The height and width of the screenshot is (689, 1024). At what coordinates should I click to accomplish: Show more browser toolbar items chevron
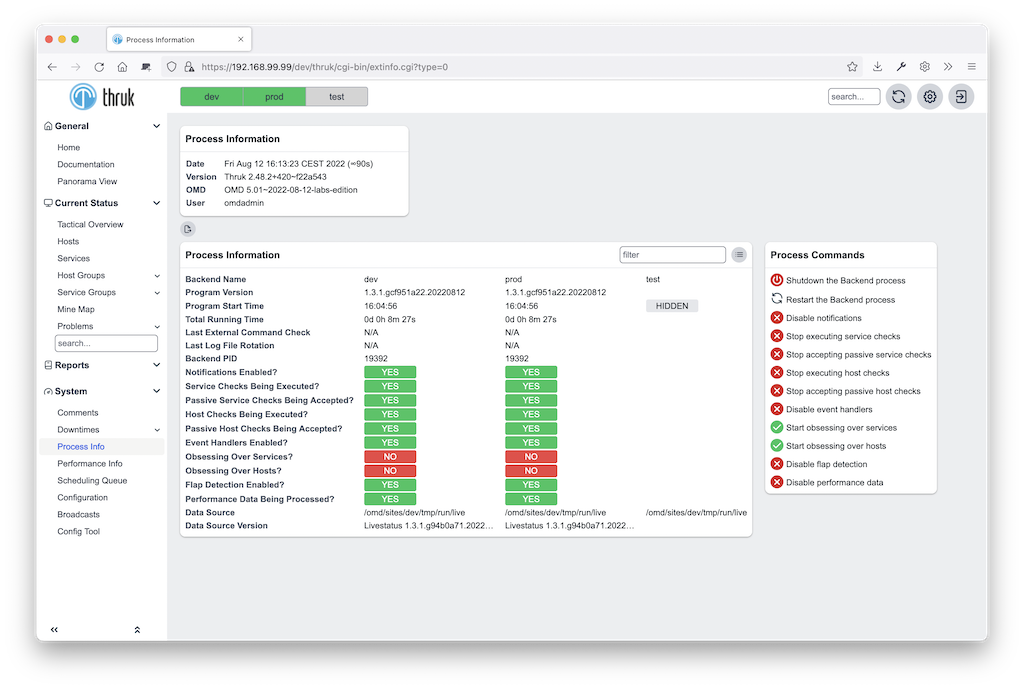pos(948,67)
